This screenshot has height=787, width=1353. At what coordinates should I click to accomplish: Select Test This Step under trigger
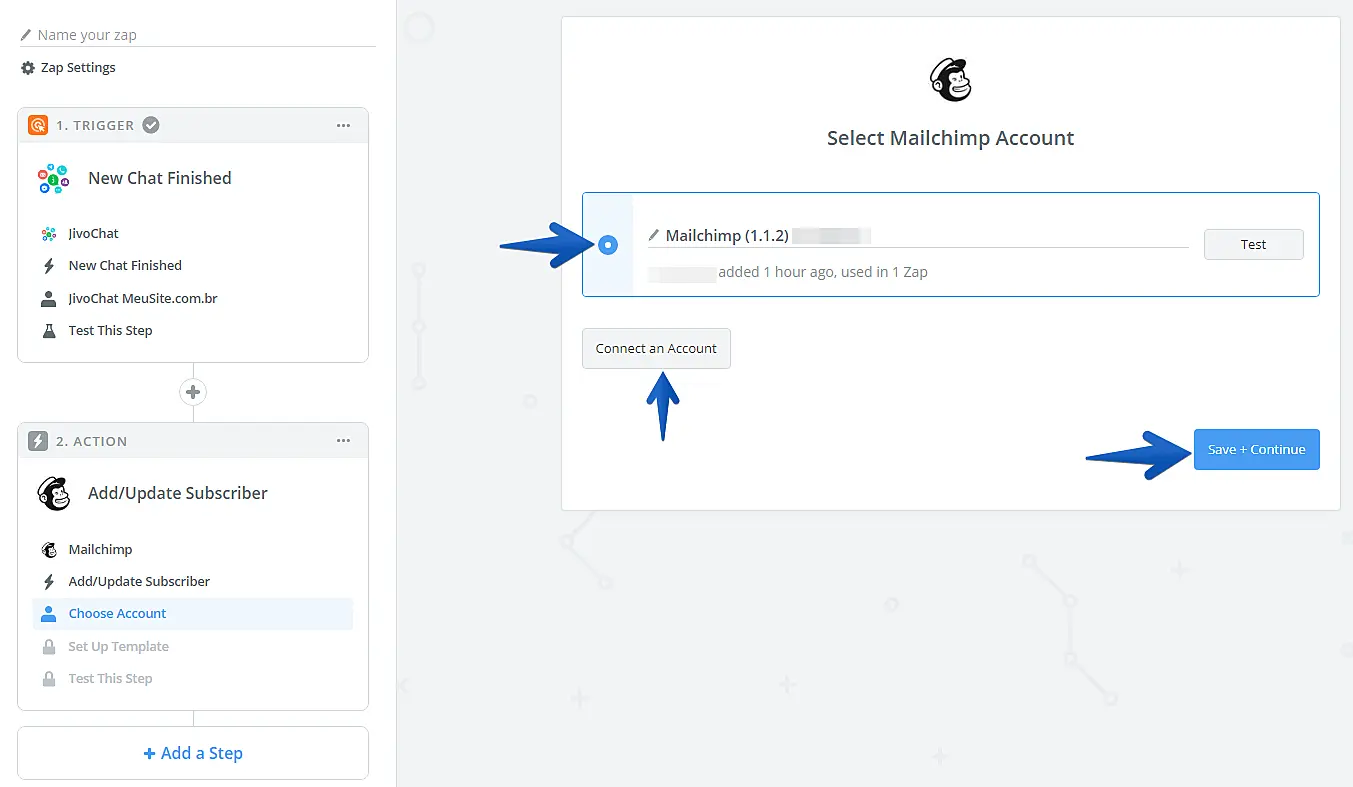pyautogui.click(x=110, y=331)
